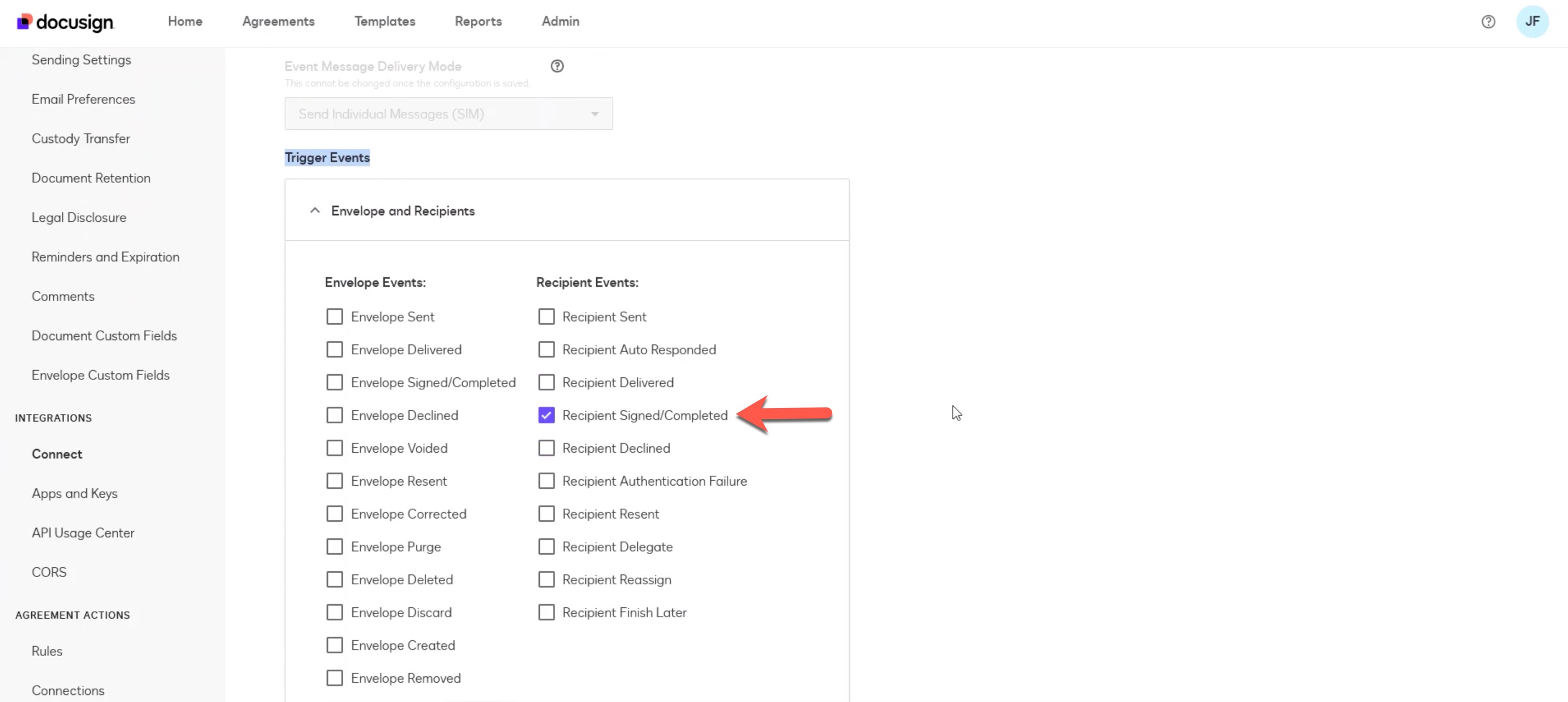This screenshot has width=1568, height=702.
Task: Open Reminders and Expiration settings
Action: tap(105, 257)
